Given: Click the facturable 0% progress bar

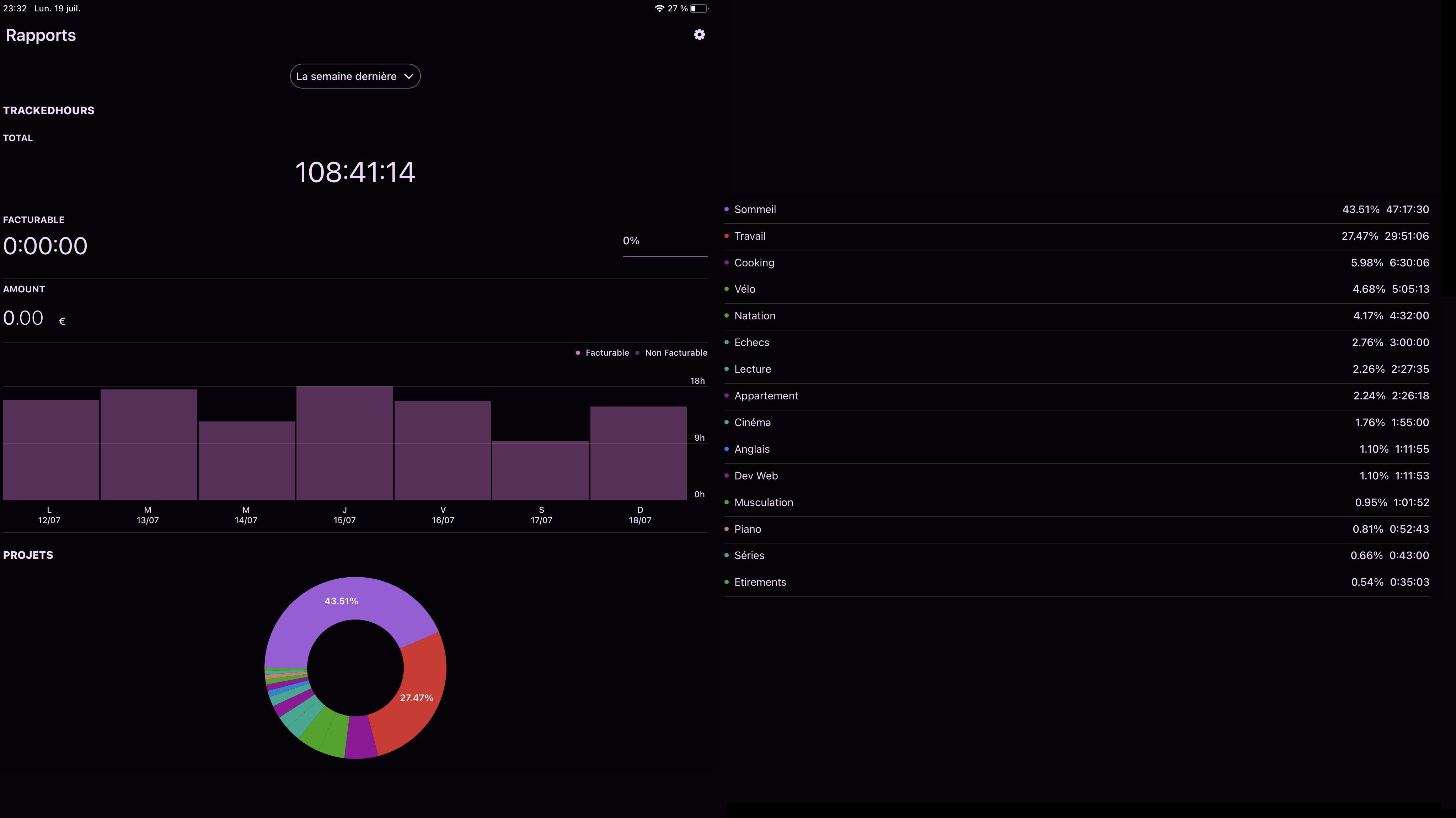Looking at the screenshot, I should (x=665, y=256).
